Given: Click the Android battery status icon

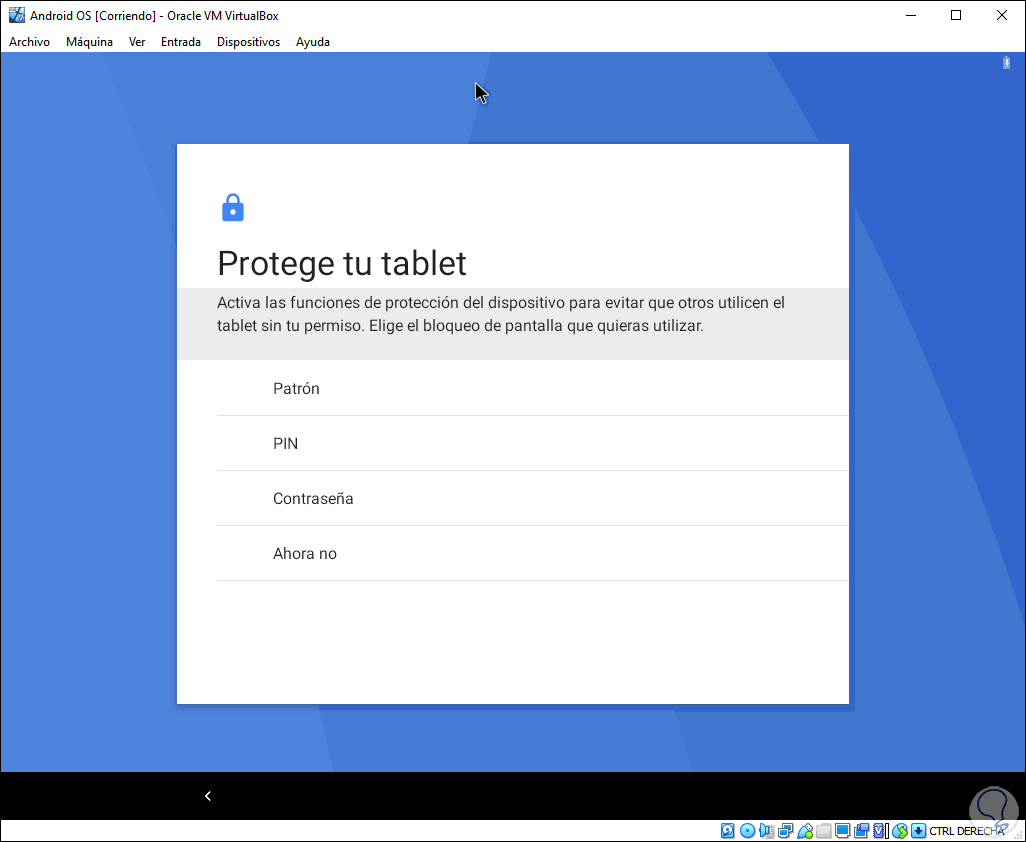Looking at the screenshot, I should point(1006,62).
